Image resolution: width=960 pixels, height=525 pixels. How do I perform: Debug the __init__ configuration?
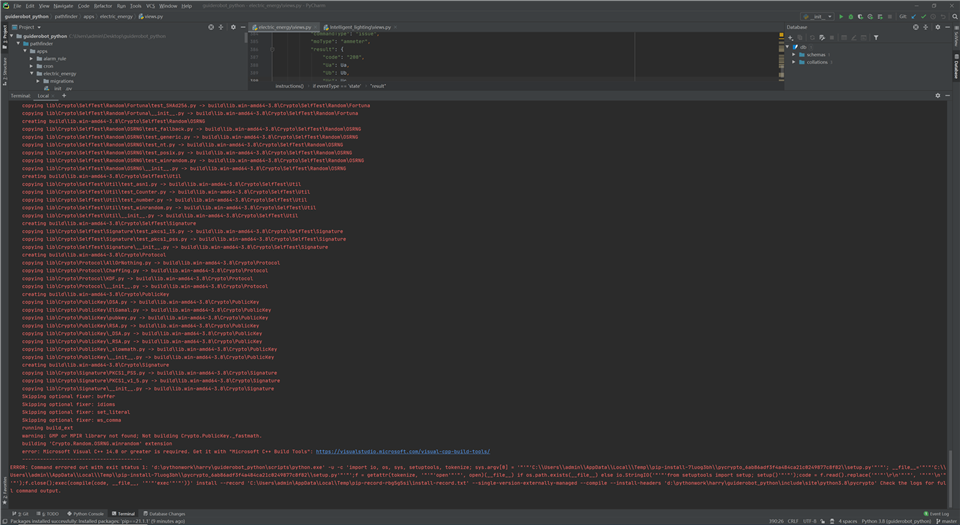pos(850,17)
